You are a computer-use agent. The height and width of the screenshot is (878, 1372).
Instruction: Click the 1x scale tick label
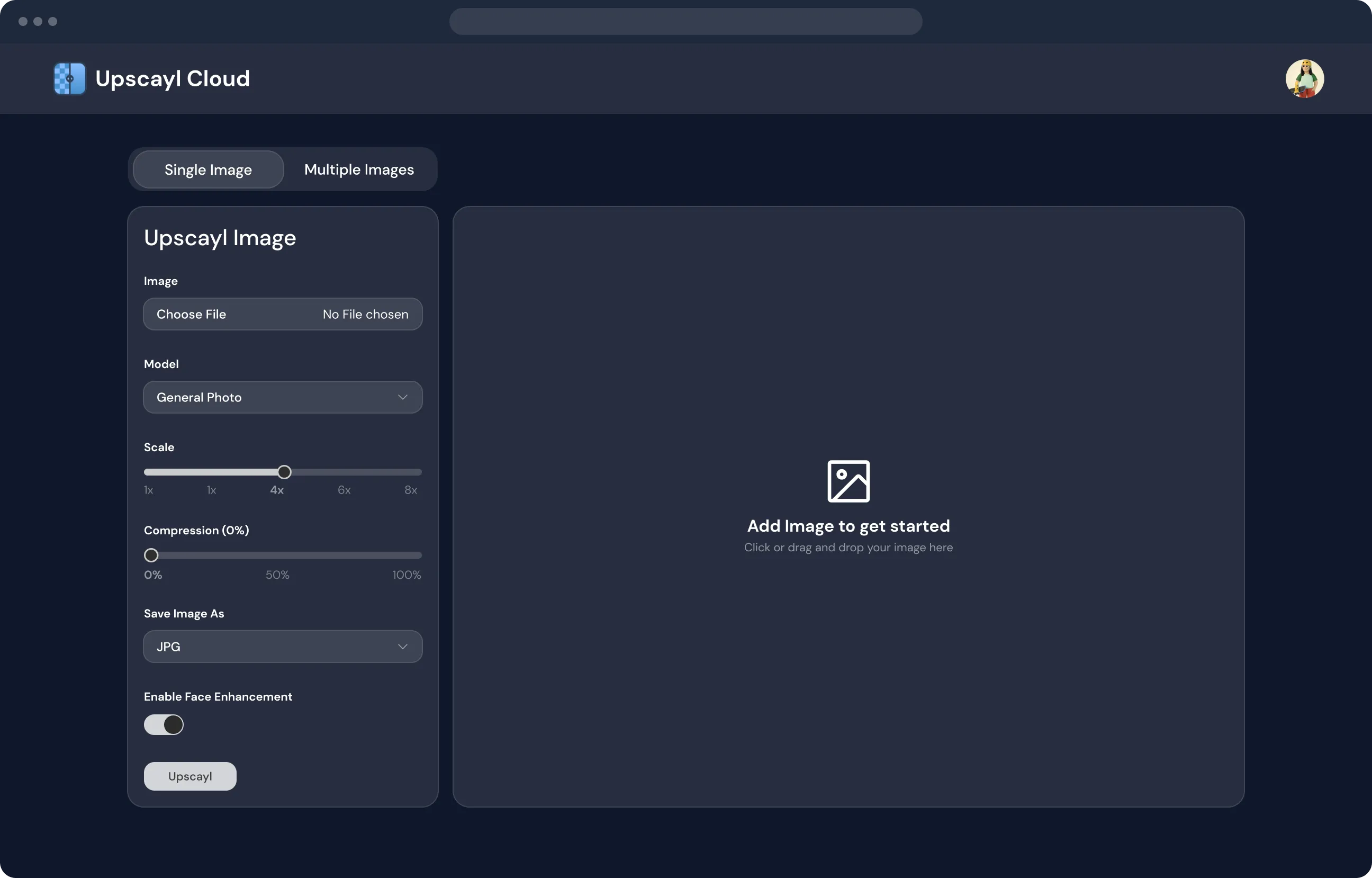pyautogui.click(x=149, y=489)
